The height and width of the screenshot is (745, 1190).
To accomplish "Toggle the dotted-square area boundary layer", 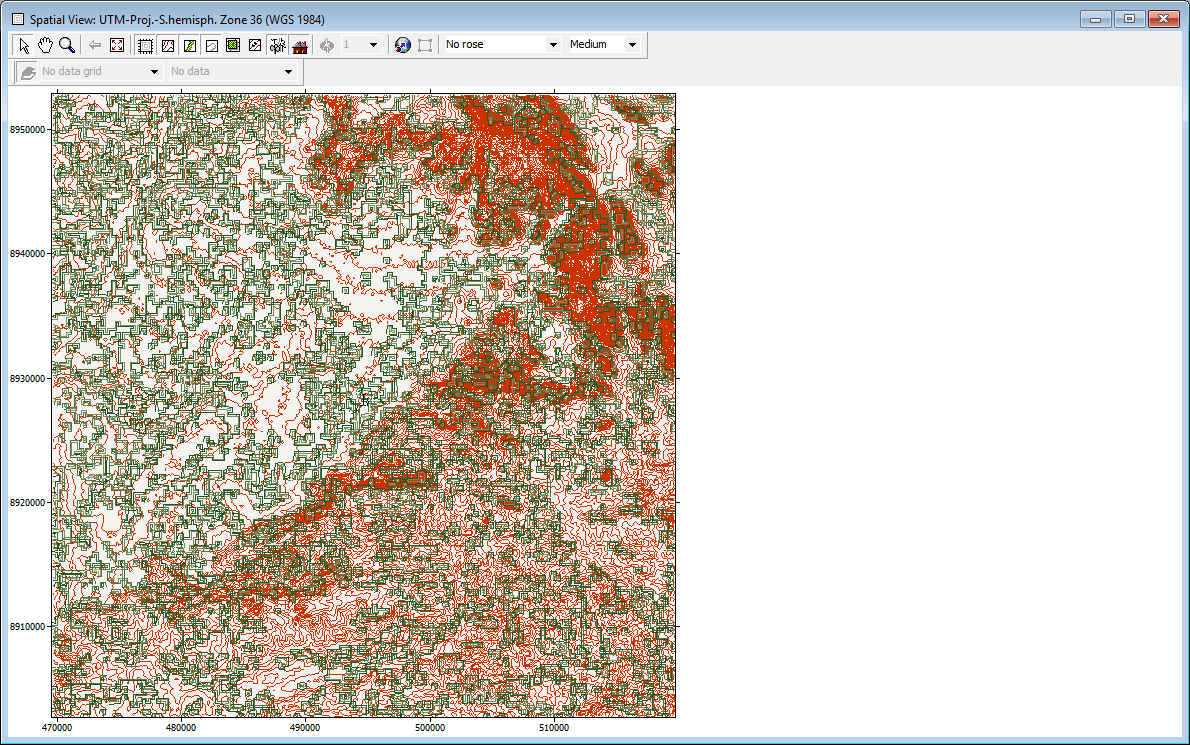I will pyautogui.click(x=145, y=45).
